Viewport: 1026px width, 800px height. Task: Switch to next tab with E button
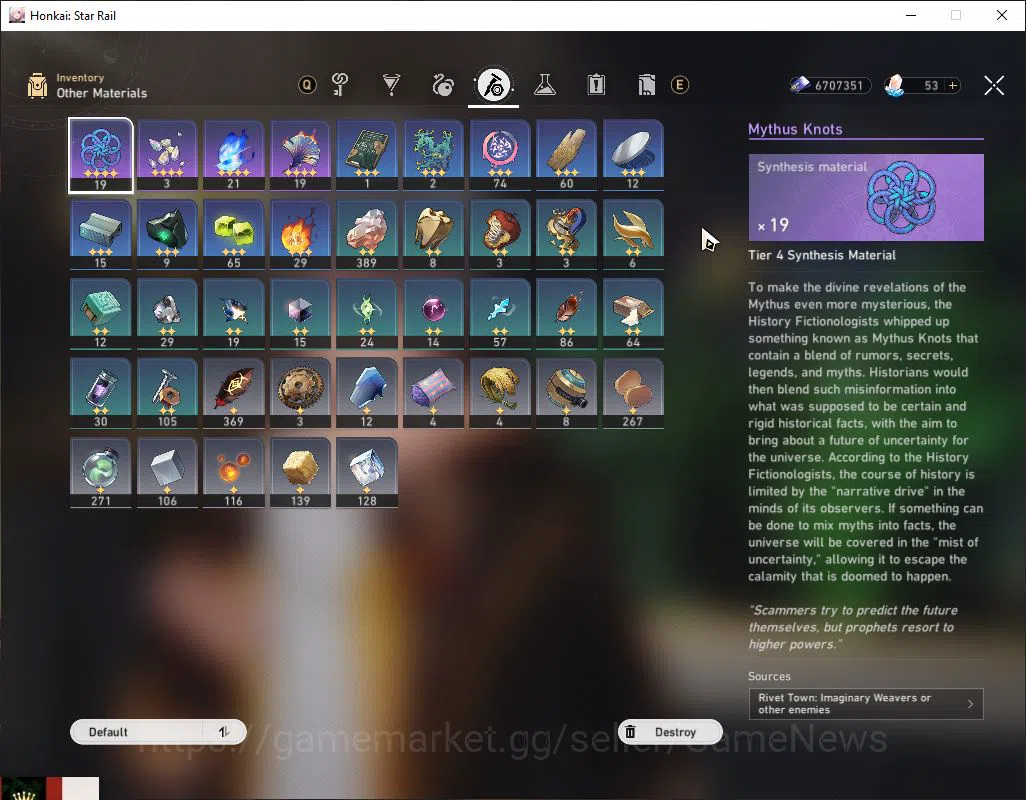(680, 85)
